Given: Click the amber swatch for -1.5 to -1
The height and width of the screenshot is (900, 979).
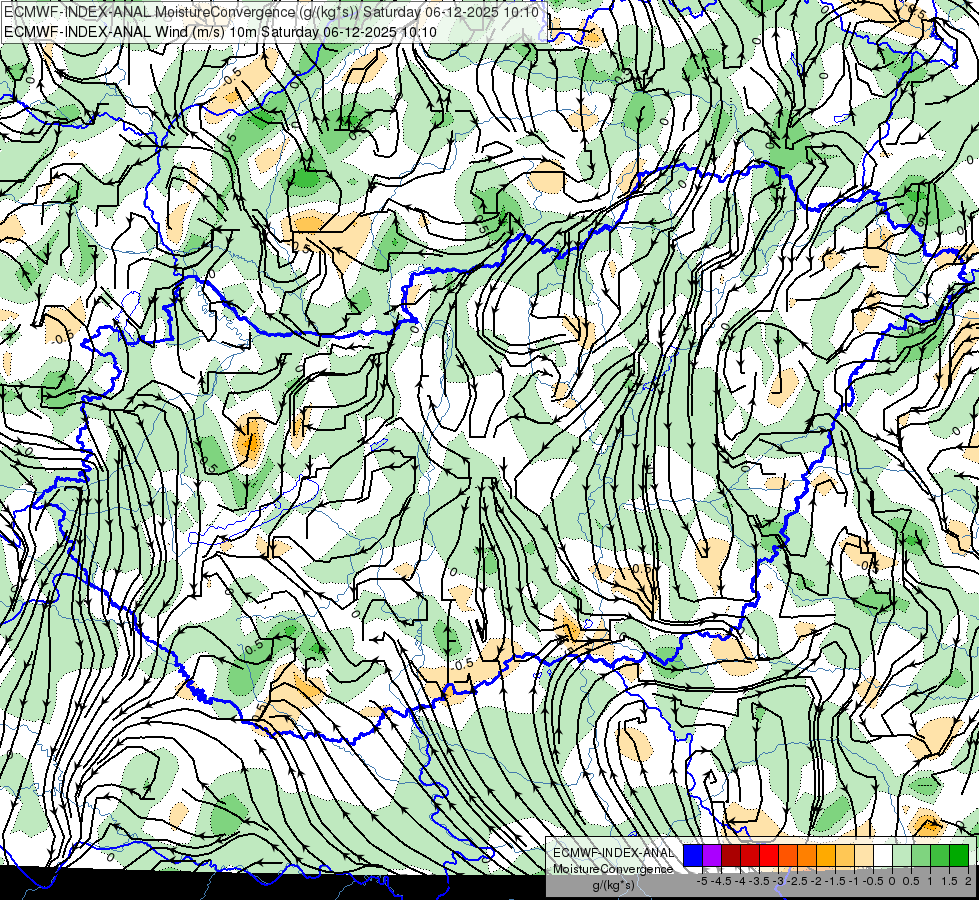Looking at the screenshot, I should [825, 856].
